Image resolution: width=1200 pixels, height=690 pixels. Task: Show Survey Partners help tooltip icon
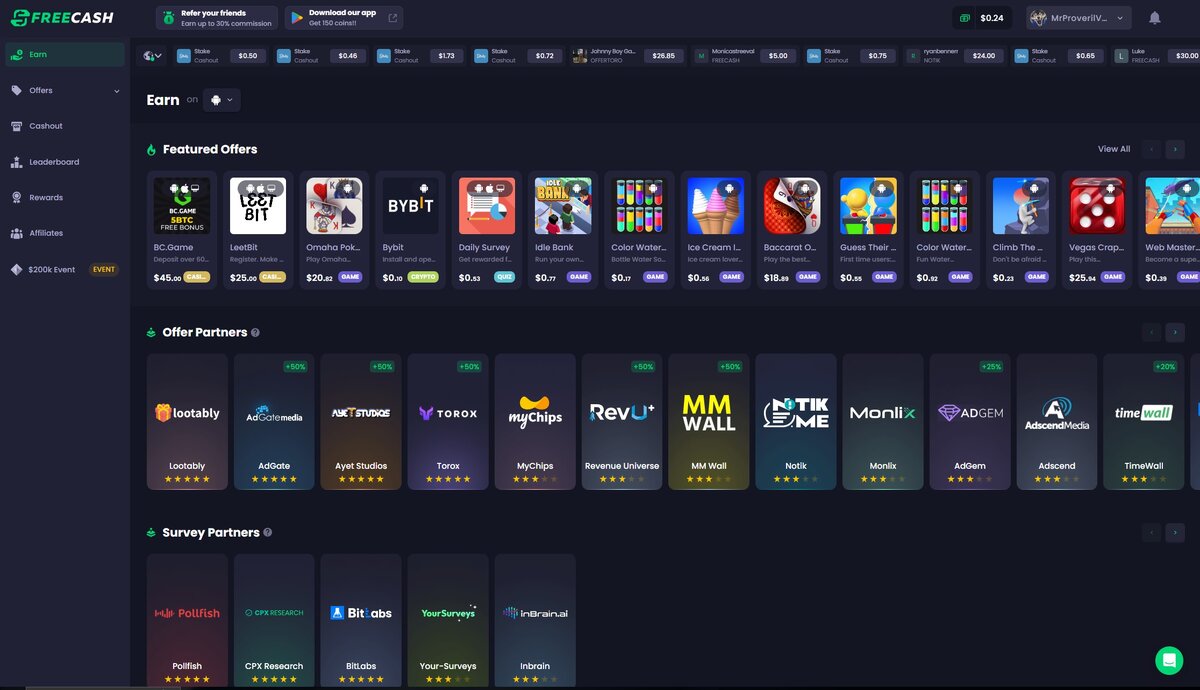pos(267,533)
